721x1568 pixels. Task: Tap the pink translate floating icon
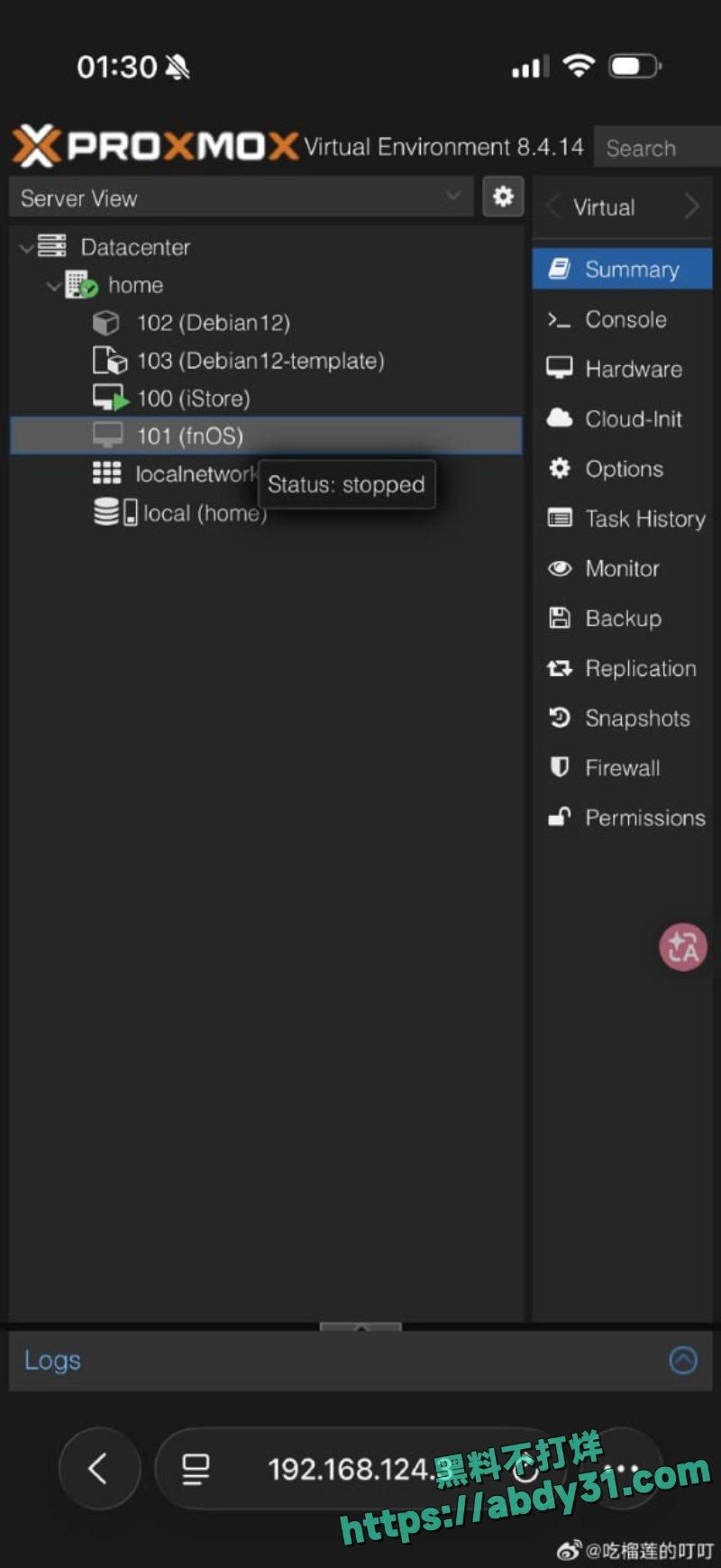(683, 948)
